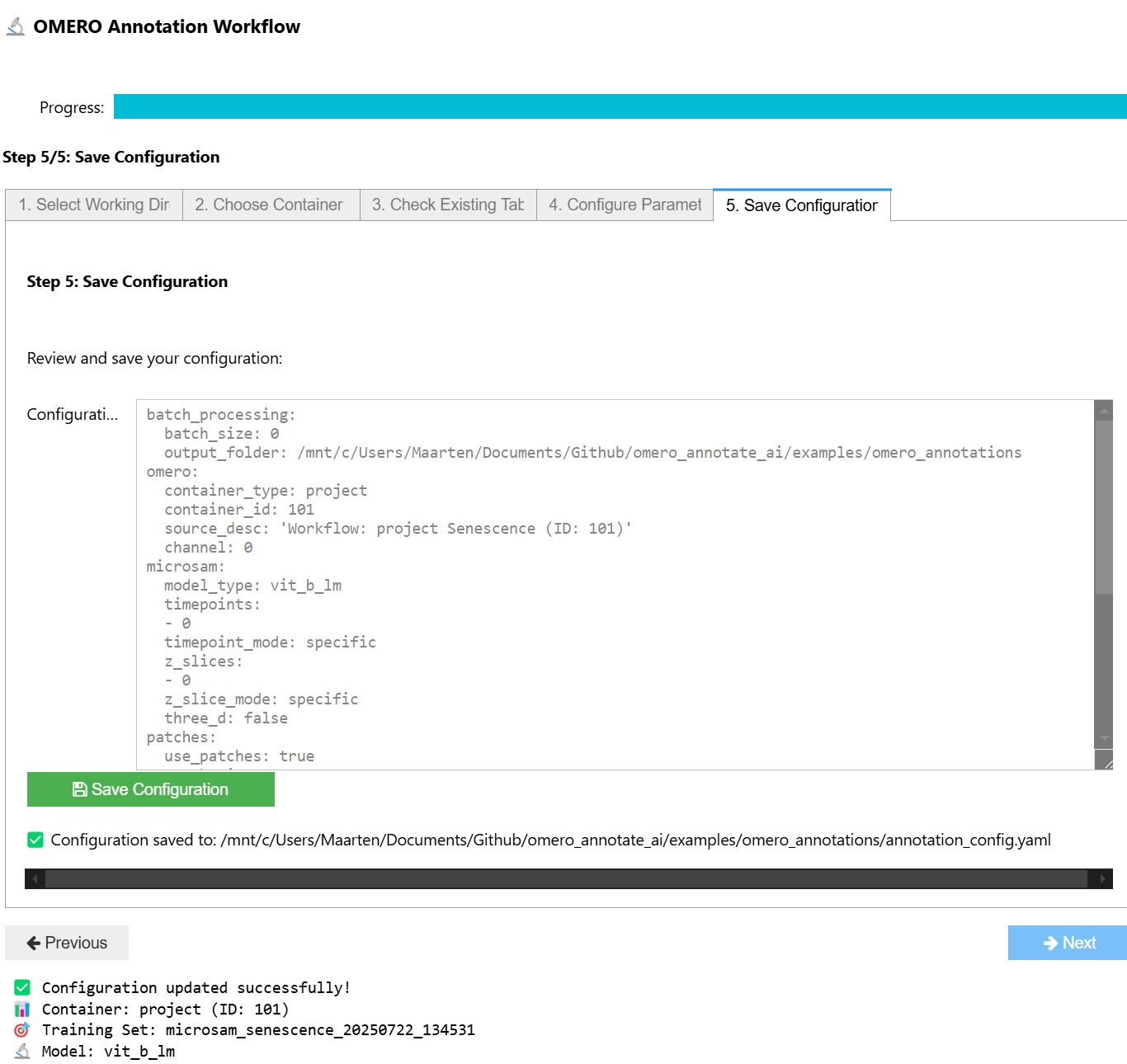
Task: Go to the Check Existing Tables tab
Action: coord(448,205)
